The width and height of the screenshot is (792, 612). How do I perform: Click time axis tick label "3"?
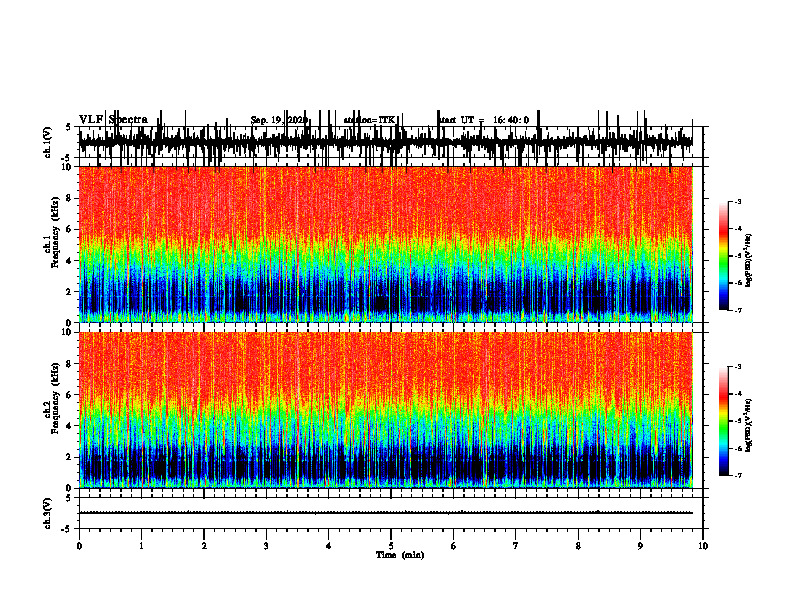[x=266, y=546]
